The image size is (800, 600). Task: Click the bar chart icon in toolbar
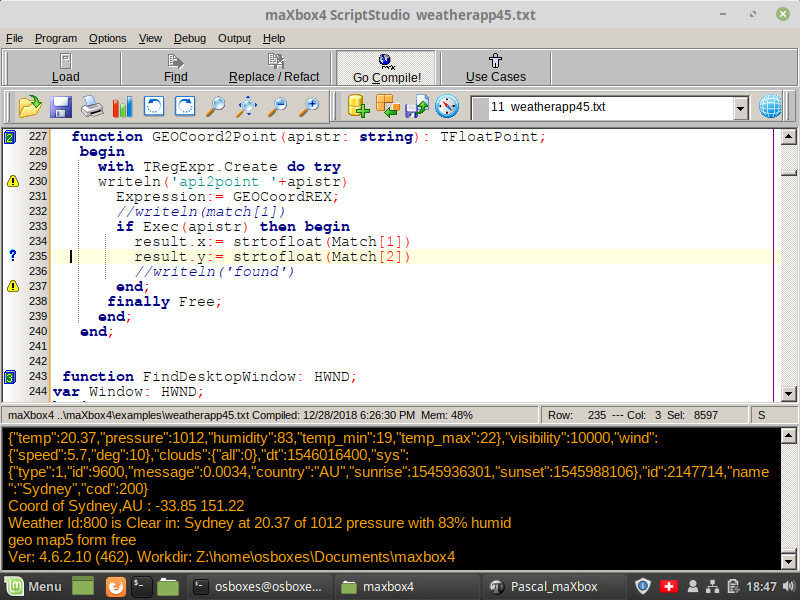coord(123,106)
